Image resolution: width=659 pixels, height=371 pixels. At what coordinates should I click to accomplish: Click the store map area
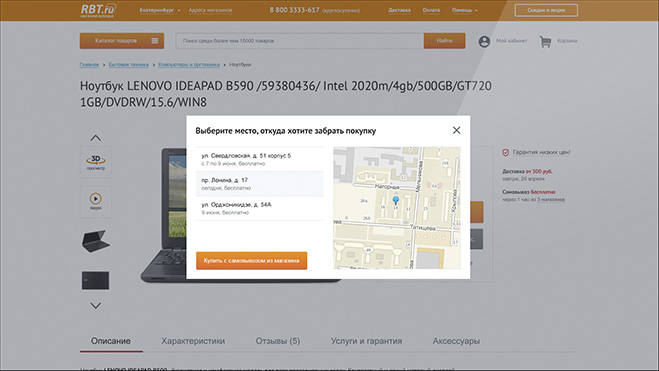tap(397, 208)
